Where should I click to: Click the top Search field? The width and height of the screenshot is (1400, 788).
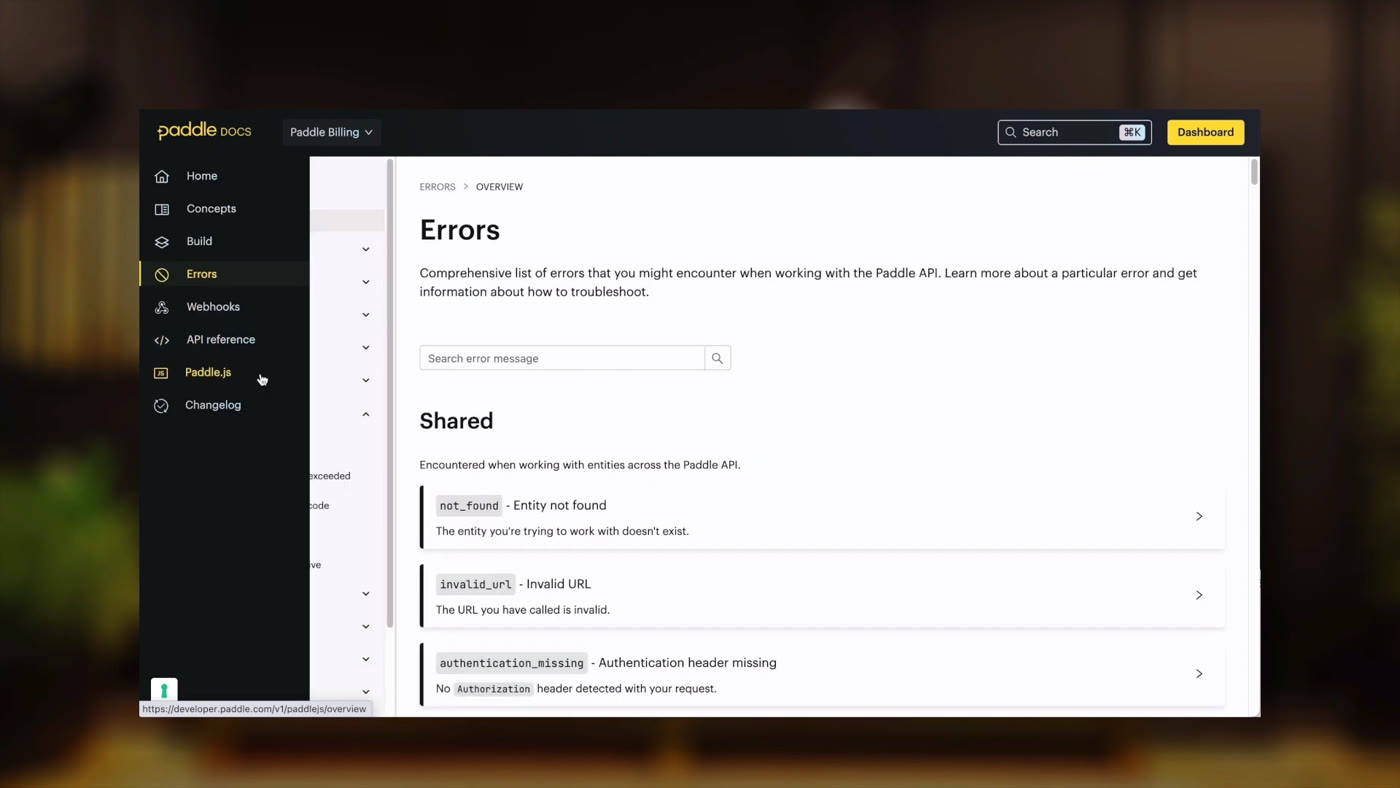click(x=1074, y=132)
